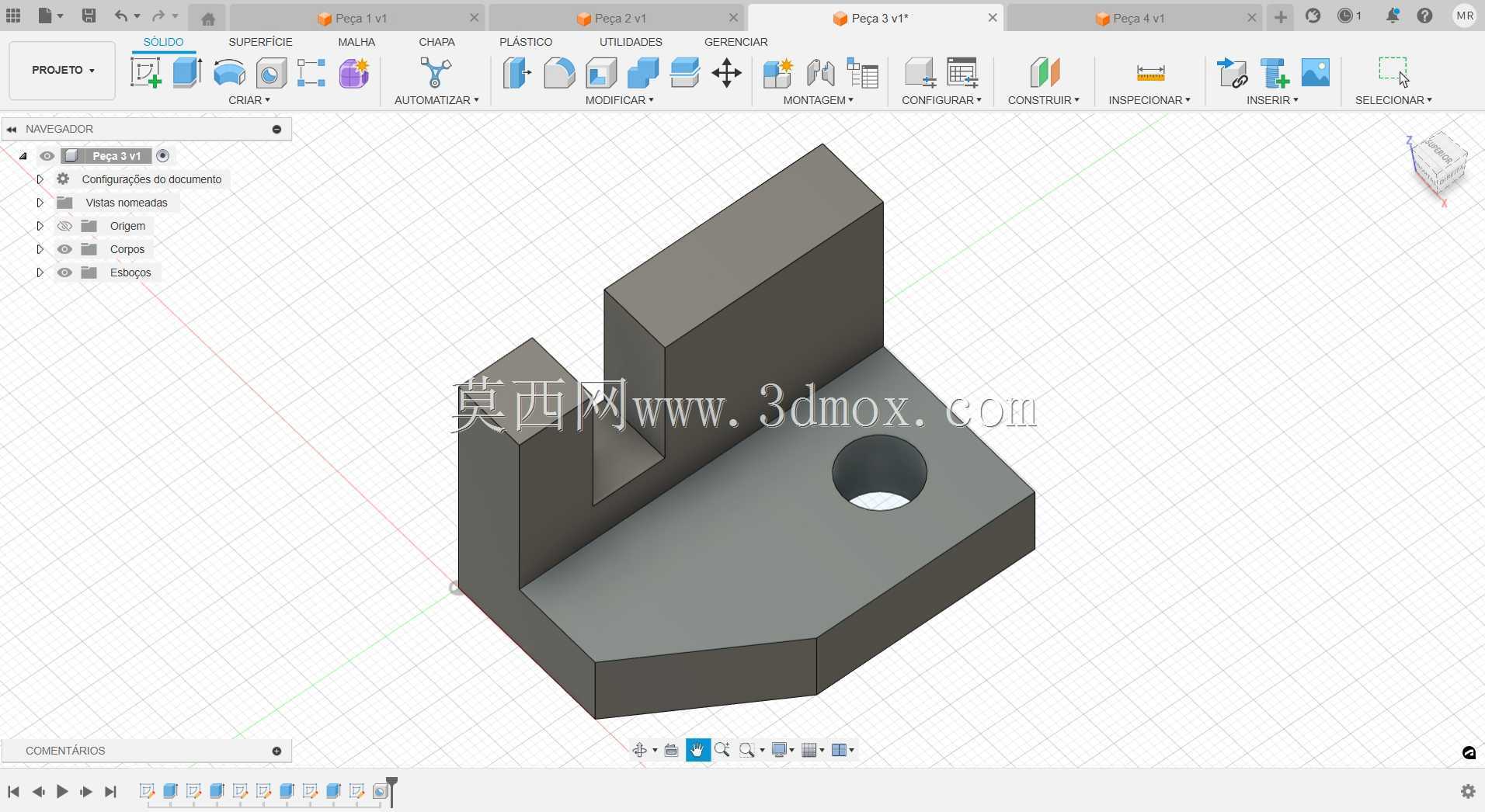Screen dimensions: 1485x812
Task: Select the Combine tool icon
Action: [x=643, y=73]
